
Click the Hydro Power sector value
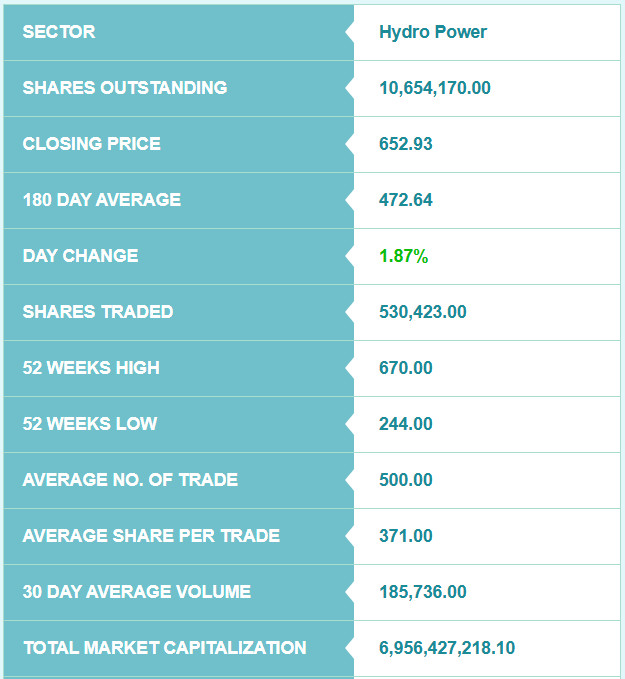coord(432,32)
